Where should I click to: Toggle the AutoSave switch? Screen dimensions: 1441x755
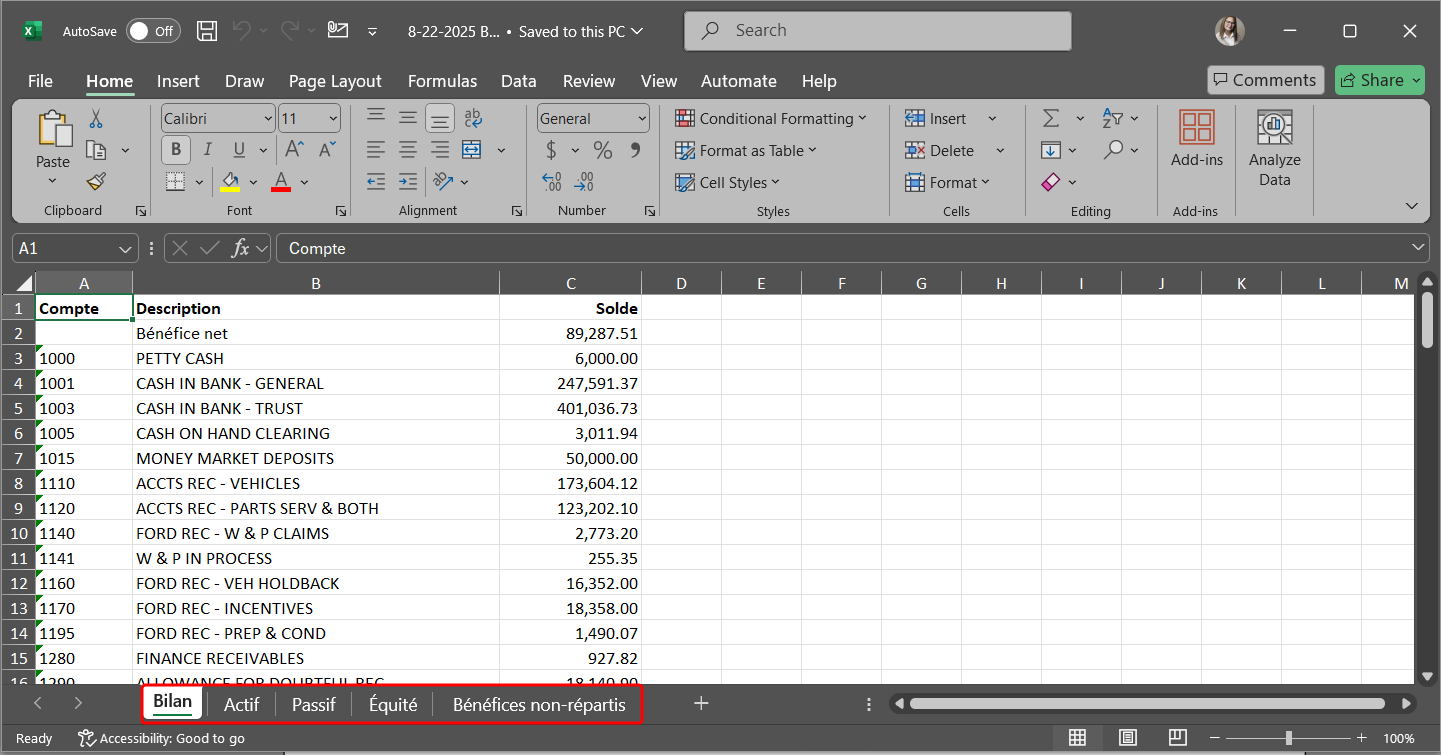pyautogui.click(x=152, y=31)
